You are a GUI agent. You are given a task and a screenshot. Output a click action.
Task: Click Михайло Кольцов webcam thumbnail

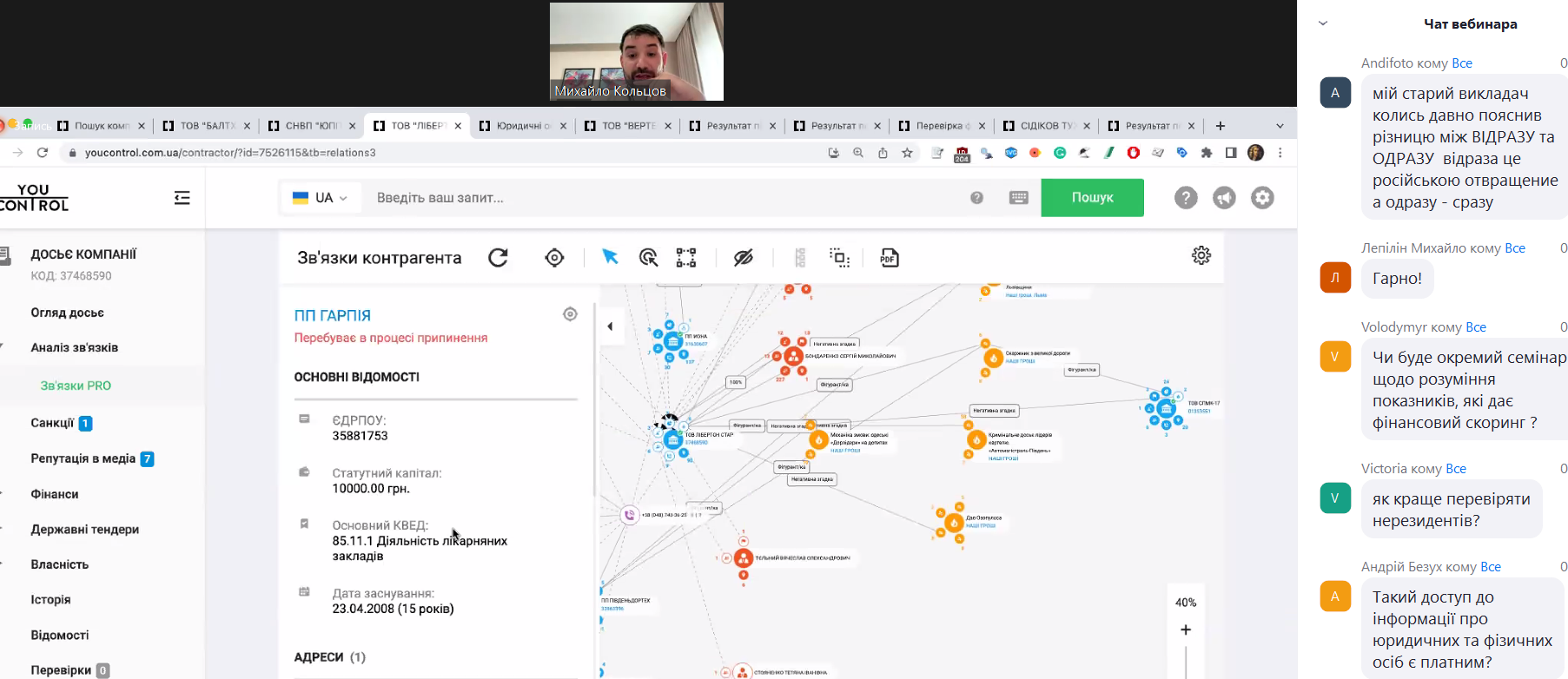(637, 51)
